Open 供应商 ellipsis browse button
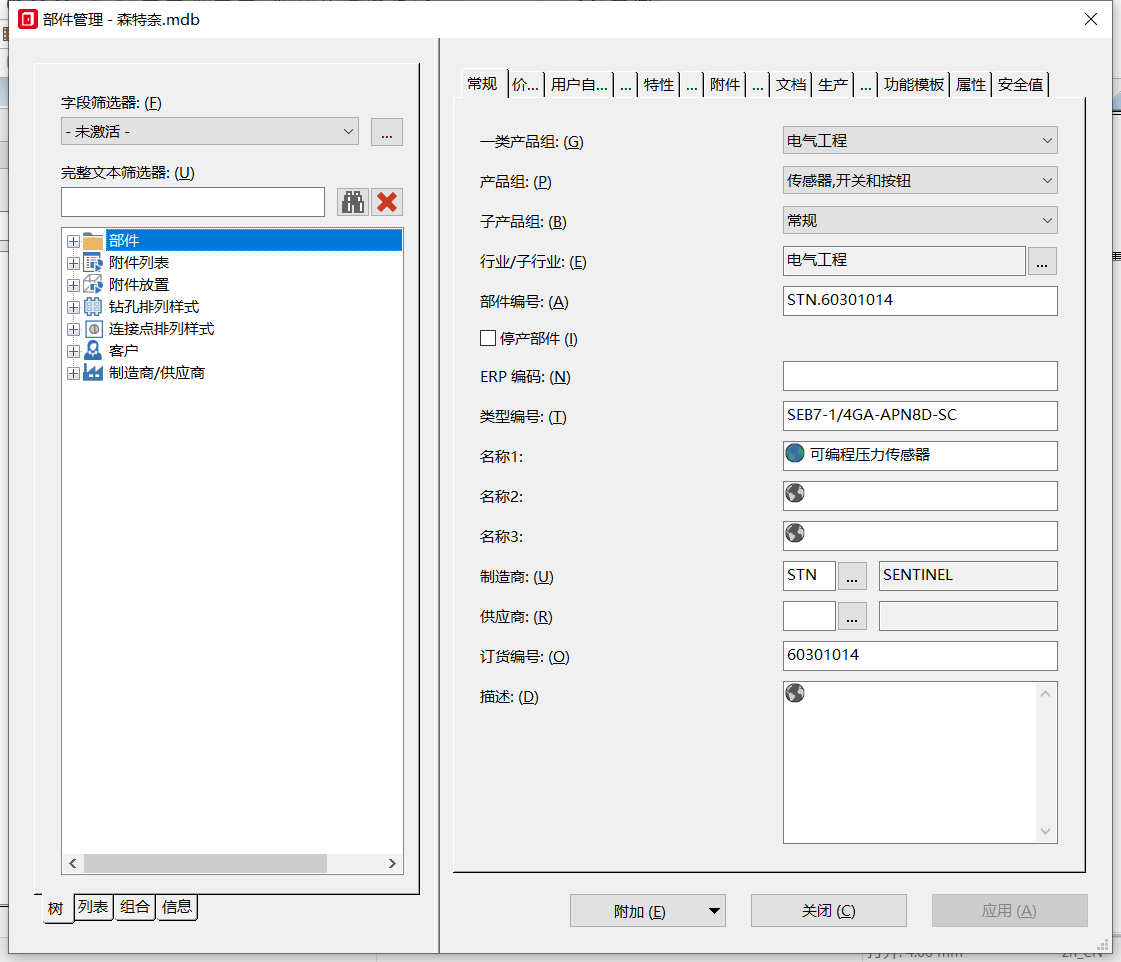The width and height of the screenshot is (1121, 962). [851, 616]
